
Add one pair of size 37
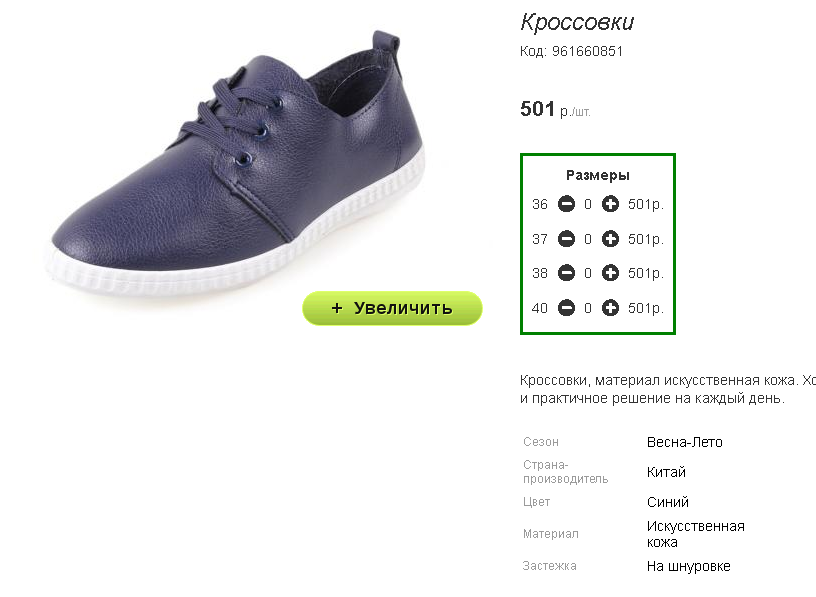point(610,239)
